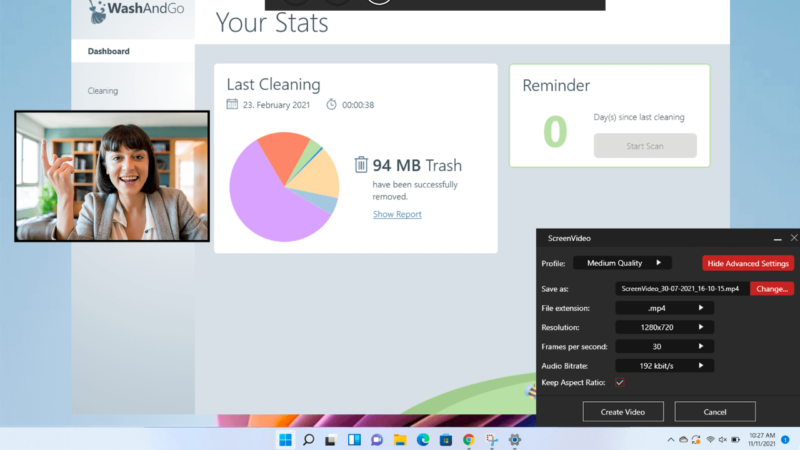Open the Windows Start menu
800x450 pixels.
point(285,439)
